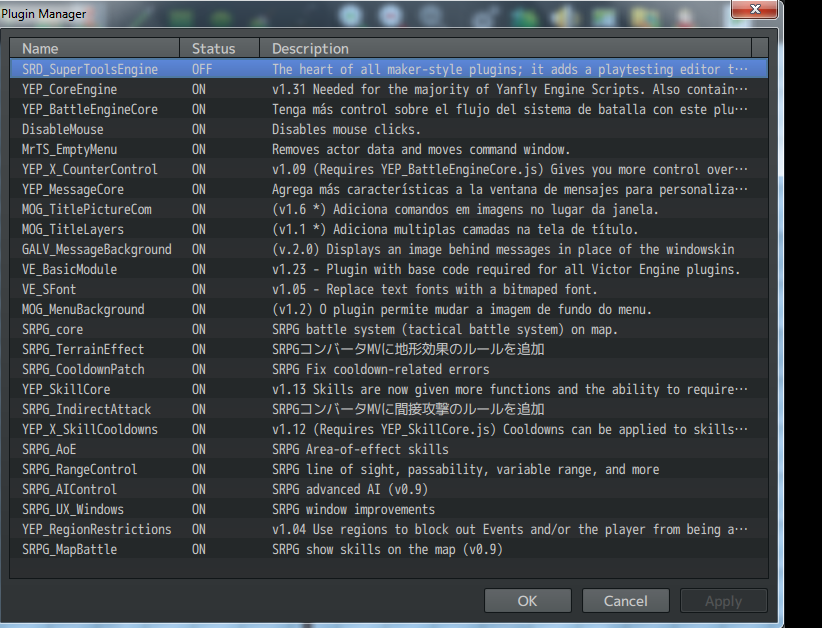The width and height of the screenshot is (822, 628).
Task: Select the SRPG_MapBattle plugin entry
Action: [x=388, y=549]
